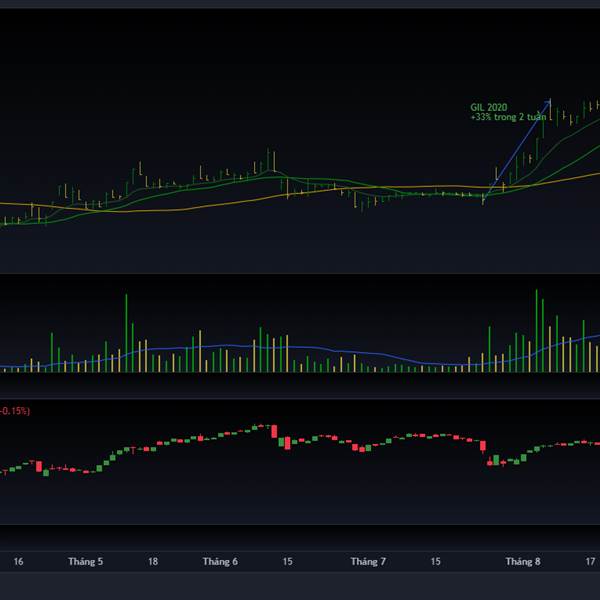Viewport: 600px width, 600px height.
Task: Click the 15 label after Tháng 7
Action: click(435, 562)
